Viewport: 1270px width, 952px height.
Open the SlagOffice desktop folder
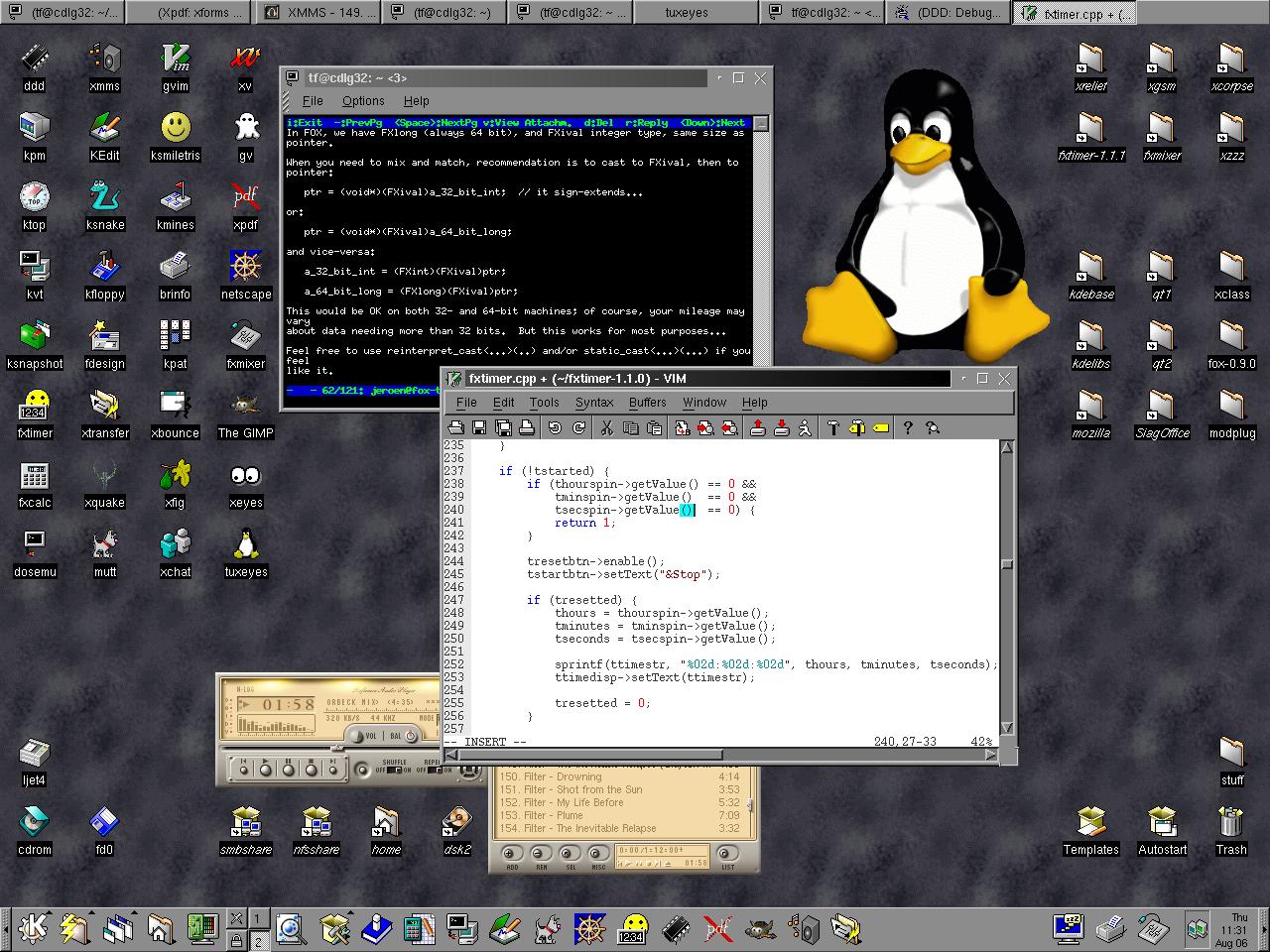[1162, 414]
